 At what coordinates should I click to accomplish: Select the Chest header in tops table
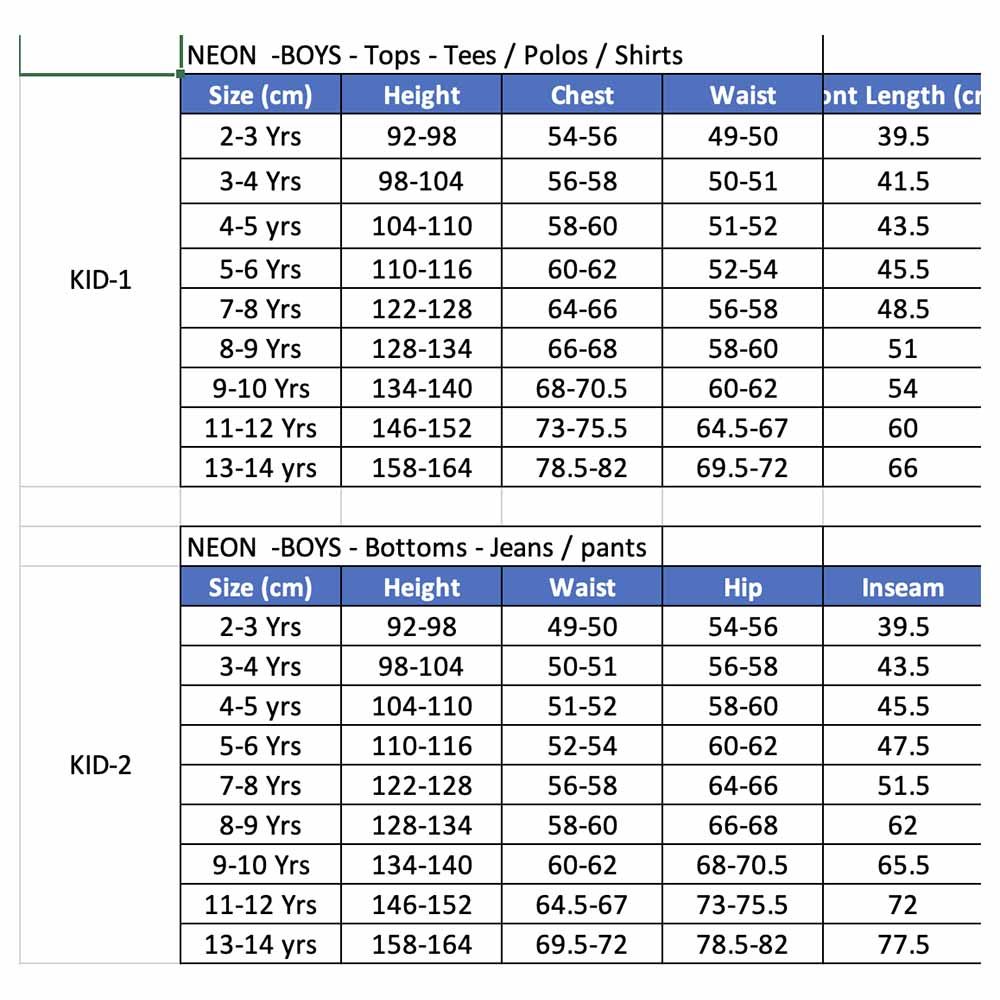[582, 95]
